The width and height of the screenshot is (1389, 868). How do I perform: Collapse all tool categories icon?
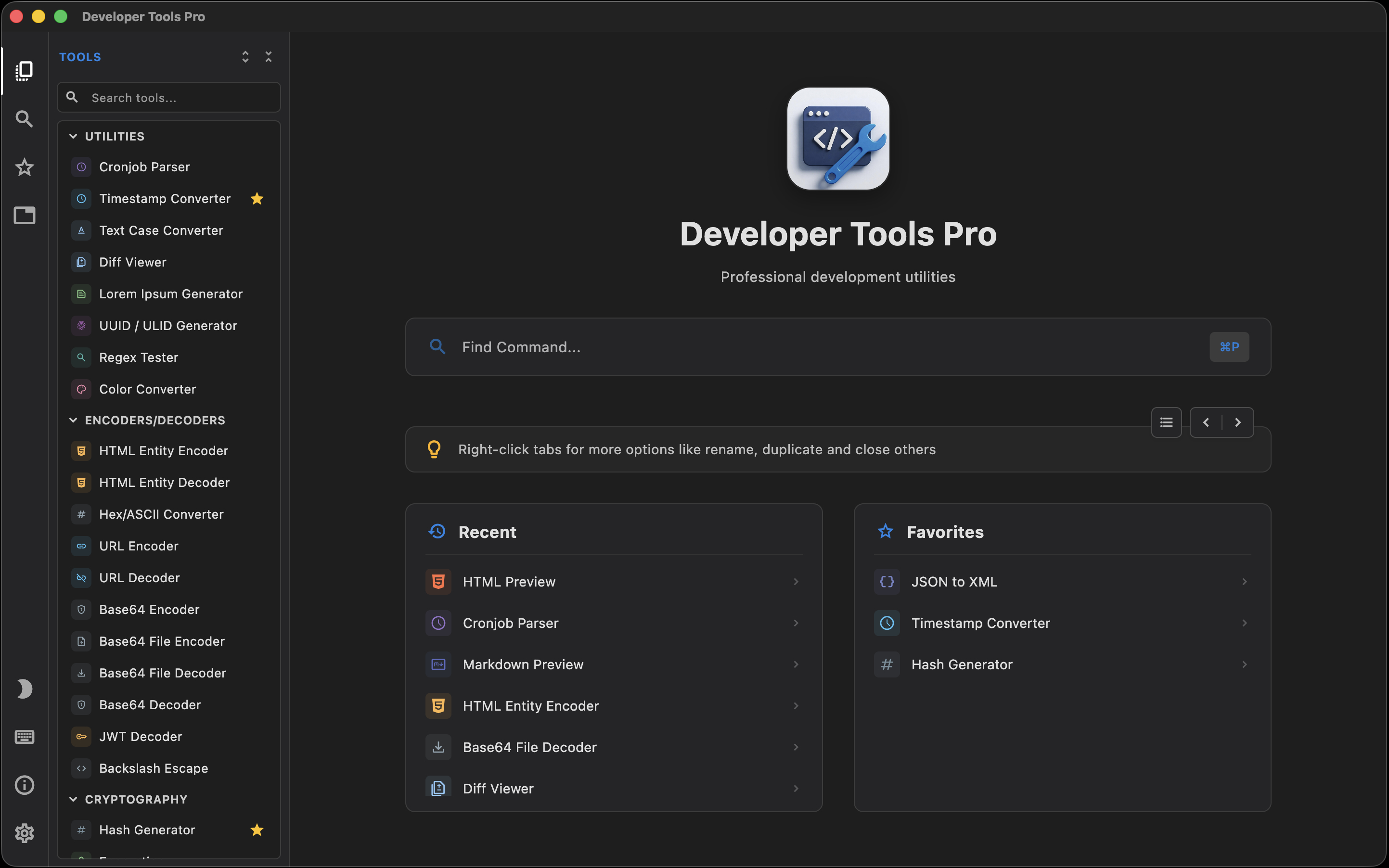coord(268,57)
